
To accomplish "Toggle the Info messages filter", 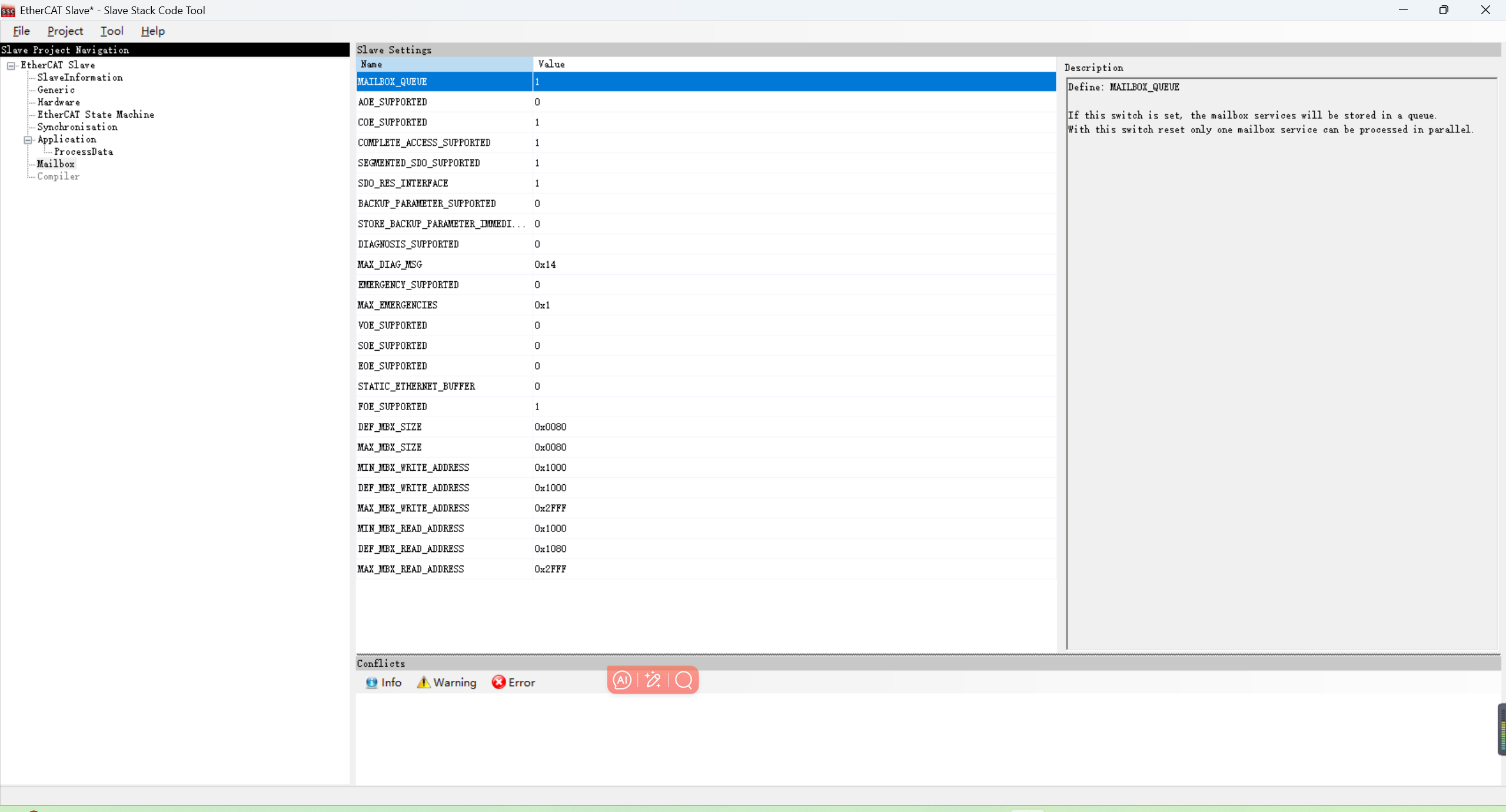I will (x=384, y=683).
